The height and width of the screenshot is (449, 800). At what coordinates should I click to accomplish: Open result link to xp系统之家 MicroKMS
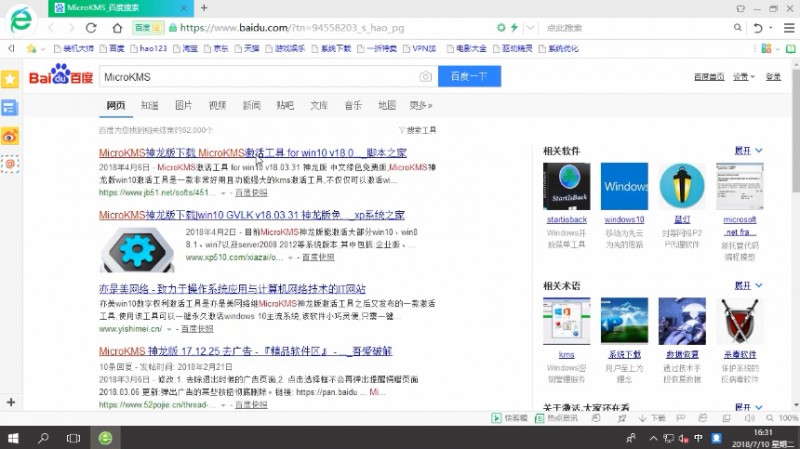click(252, 215)
